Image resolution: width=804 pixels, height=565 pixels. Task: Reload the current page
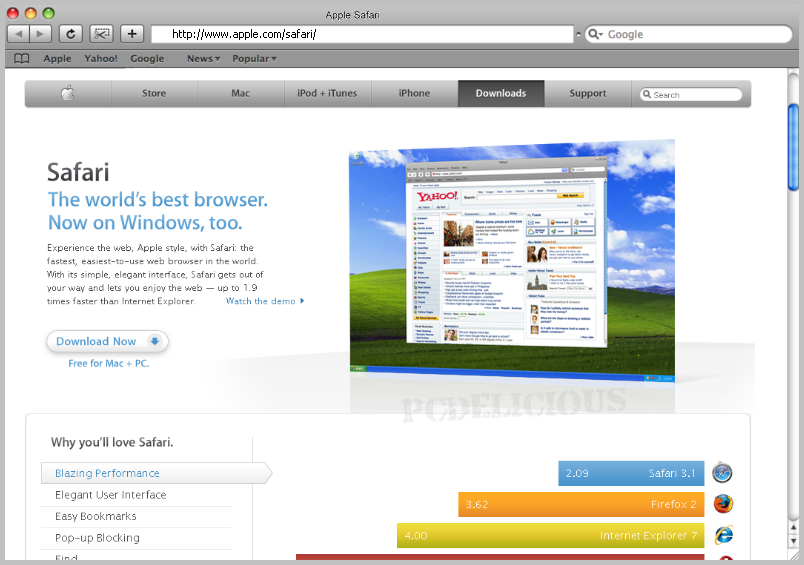tap(71, 34)
